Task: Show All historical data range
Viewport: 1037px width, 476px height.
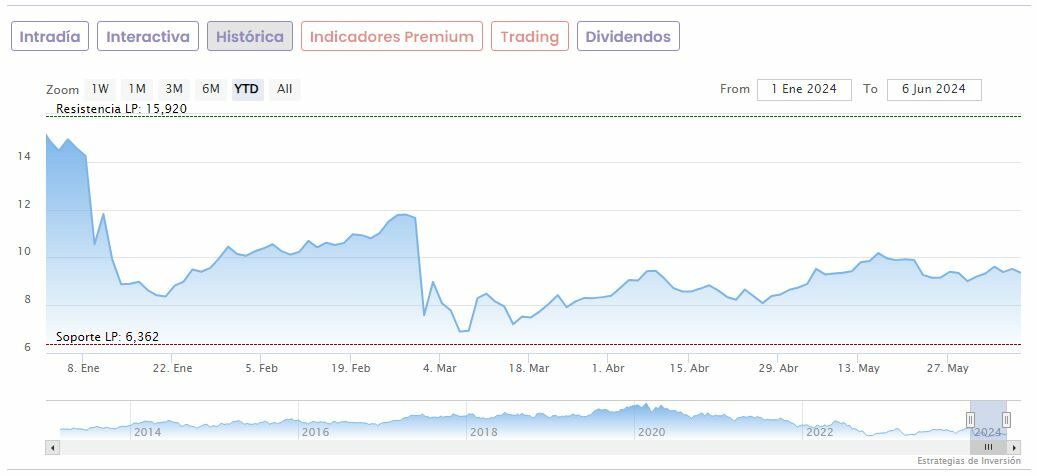Action: [285, 89]
